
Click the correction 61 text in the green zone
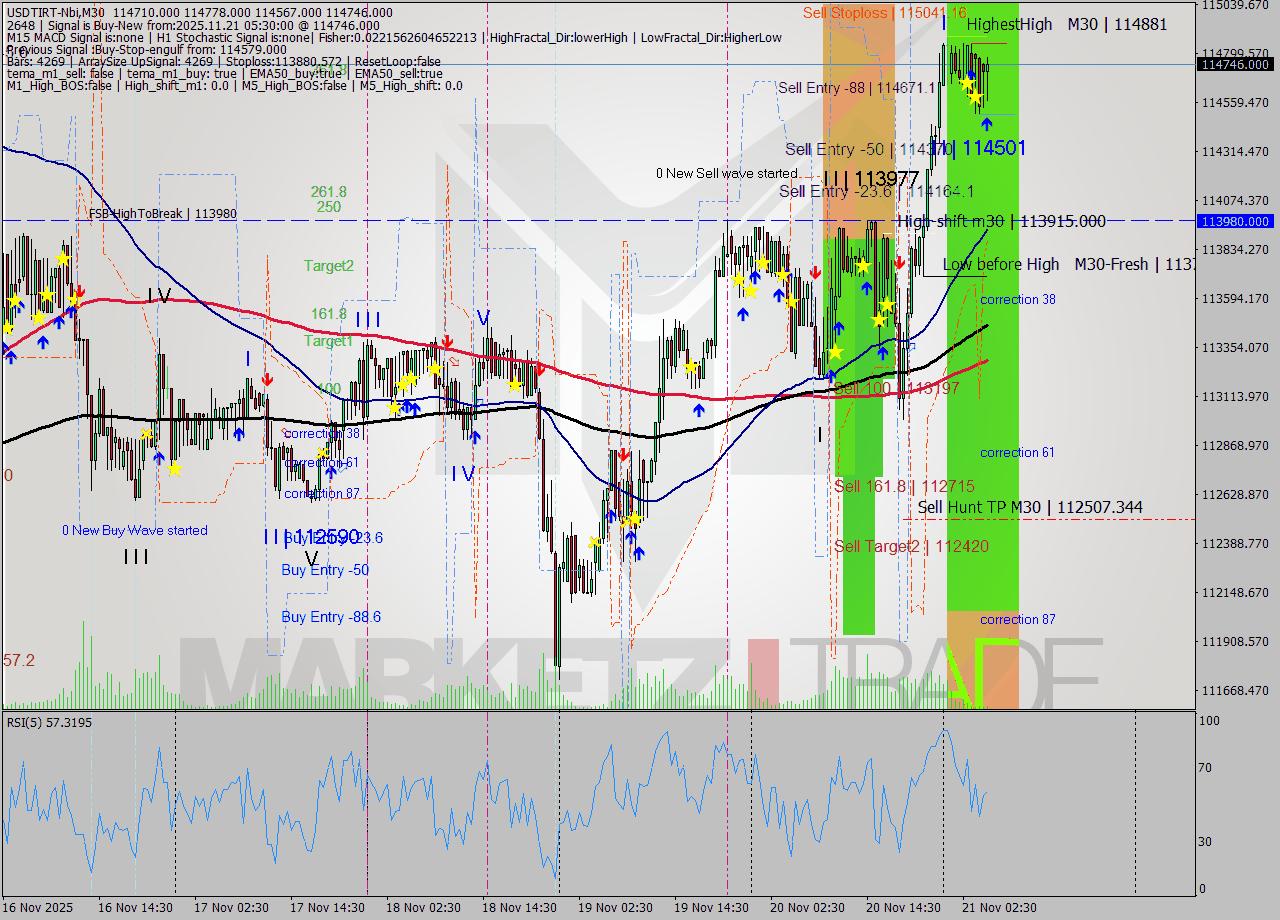point(1017,452)
